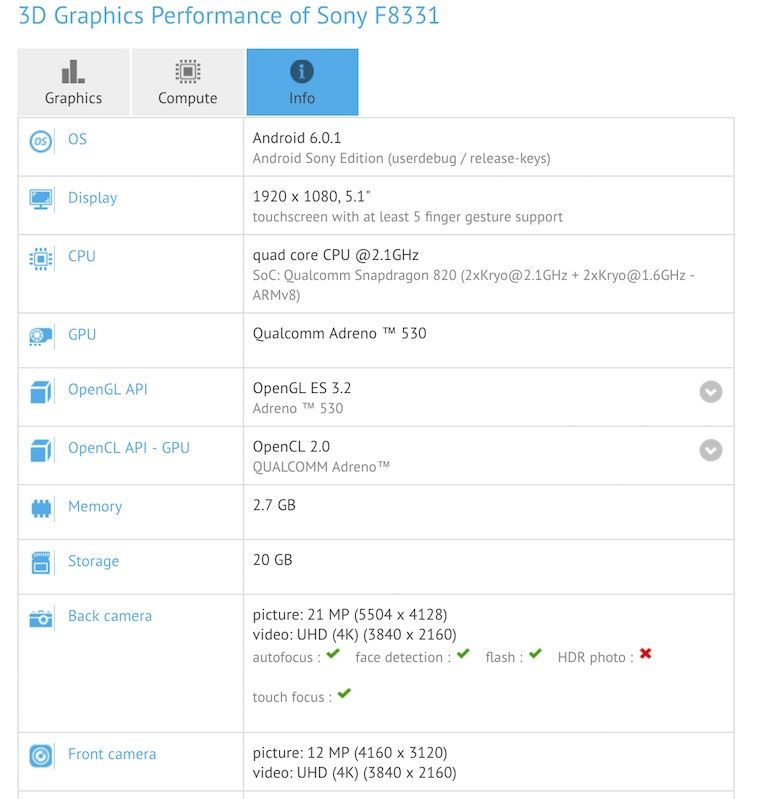Open the Graphics tab
This screenshot has width=782, height=799.
pos(73,82)
